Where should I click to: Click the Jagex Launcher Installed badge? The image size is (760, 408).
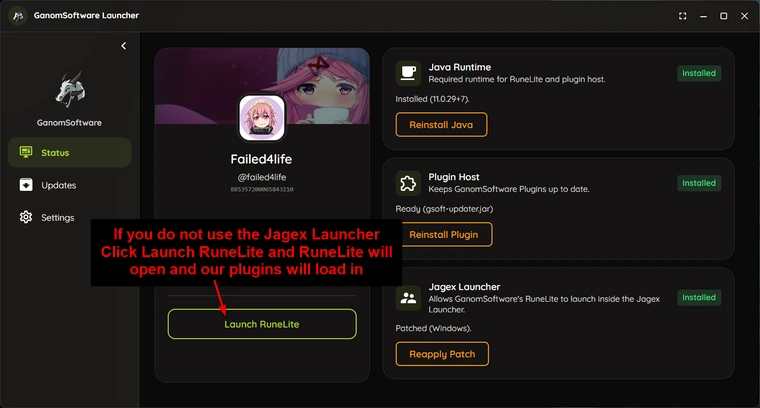tap(699, 298)
